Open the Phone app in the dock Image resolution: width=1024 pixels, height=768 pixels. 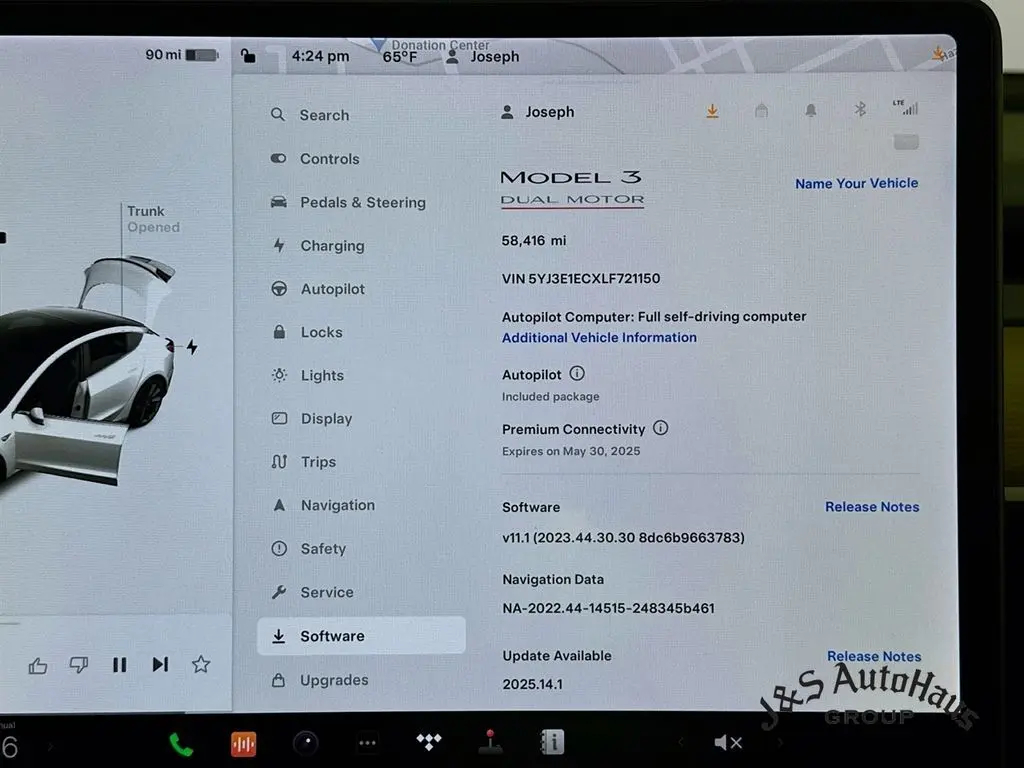pos(181,744)
